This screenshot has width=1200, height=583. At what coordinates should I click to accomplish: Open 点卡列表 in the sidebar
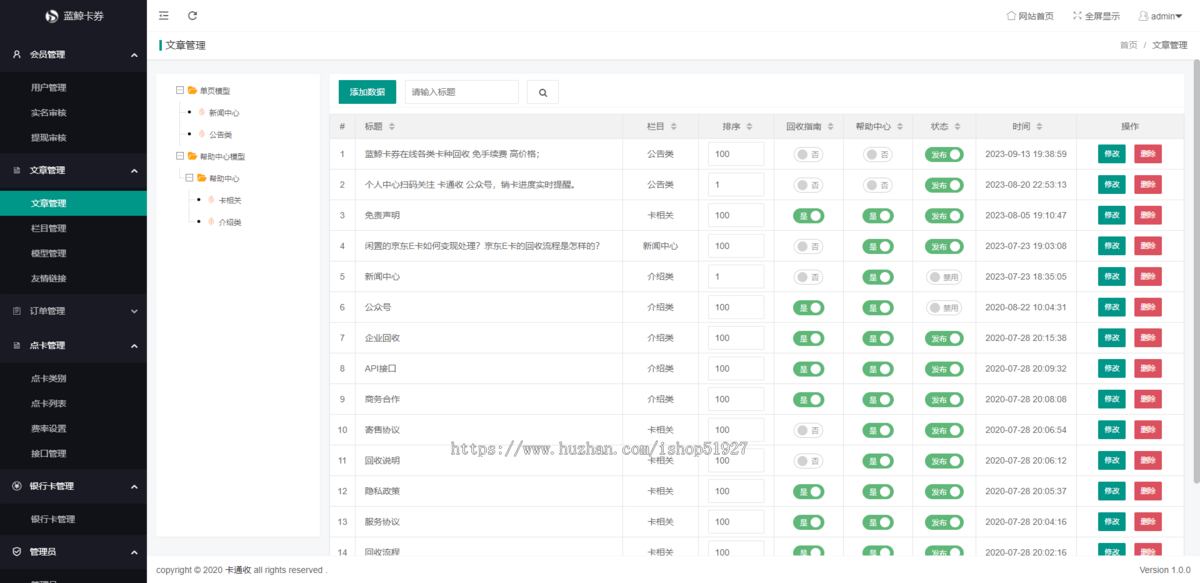coord(48,404)
